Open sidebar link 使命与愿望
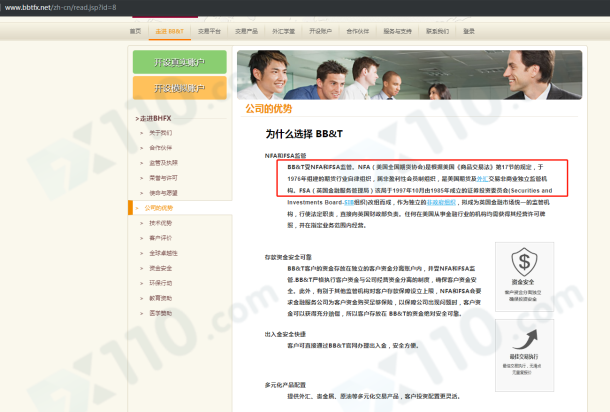 tap(163, 193)
